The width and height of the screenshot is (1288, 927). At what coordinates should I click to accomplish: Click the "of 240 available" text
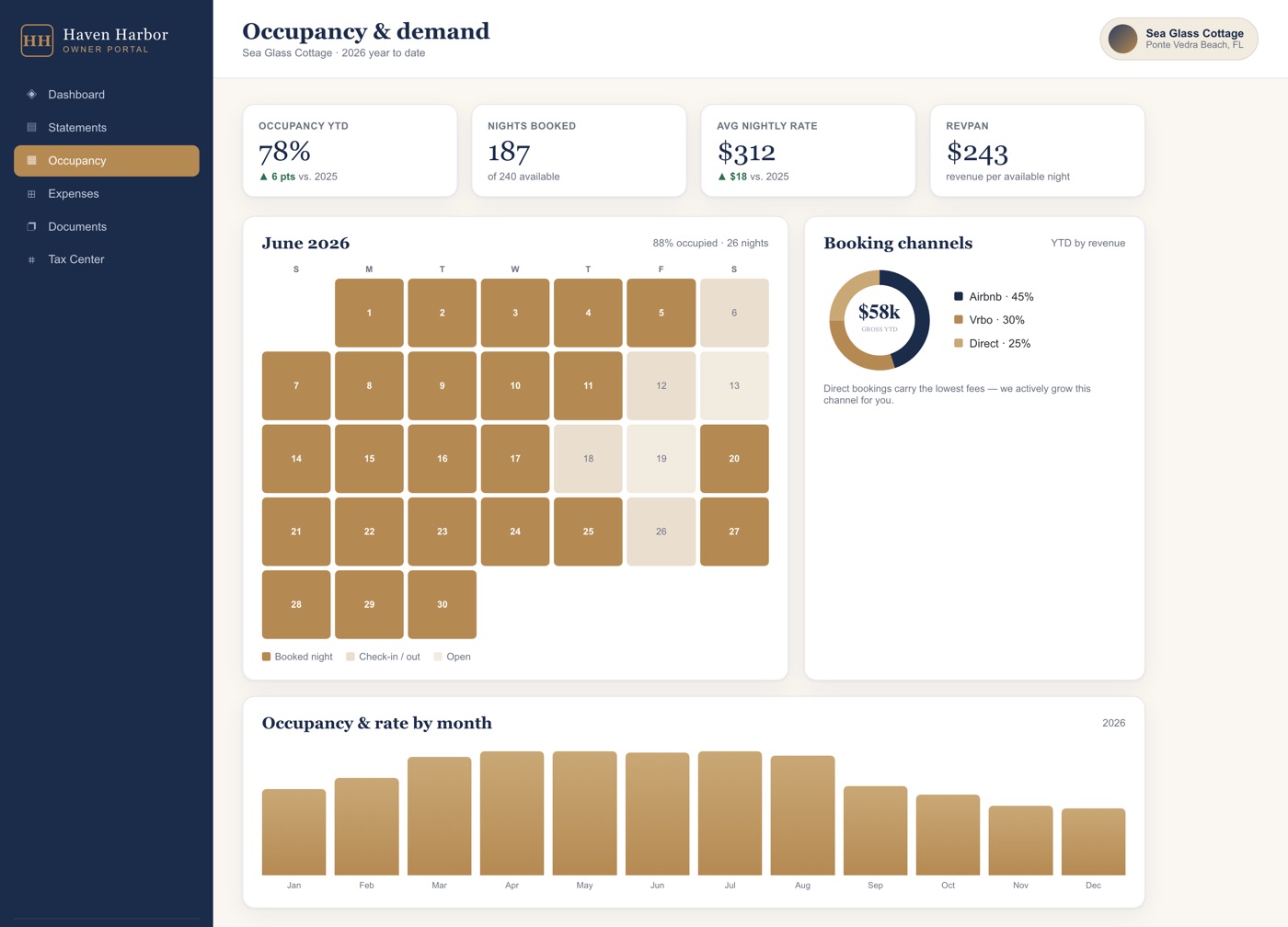click(x=523, y=177)
